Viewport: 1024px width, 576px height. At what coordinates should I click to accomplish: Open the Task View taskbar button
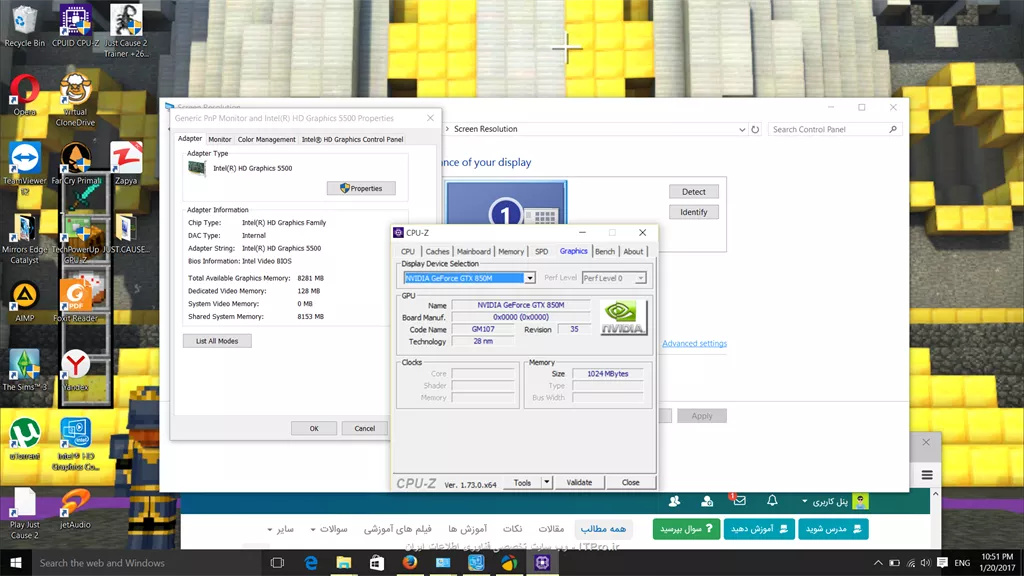coord(278,562)
